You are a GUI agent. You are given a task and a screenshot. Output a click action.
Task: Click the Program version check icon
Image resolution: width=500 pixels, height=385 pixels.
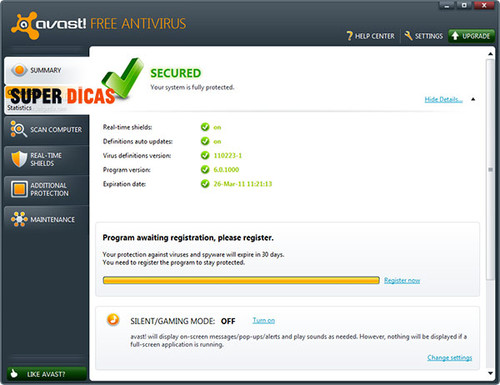(205, 170)
